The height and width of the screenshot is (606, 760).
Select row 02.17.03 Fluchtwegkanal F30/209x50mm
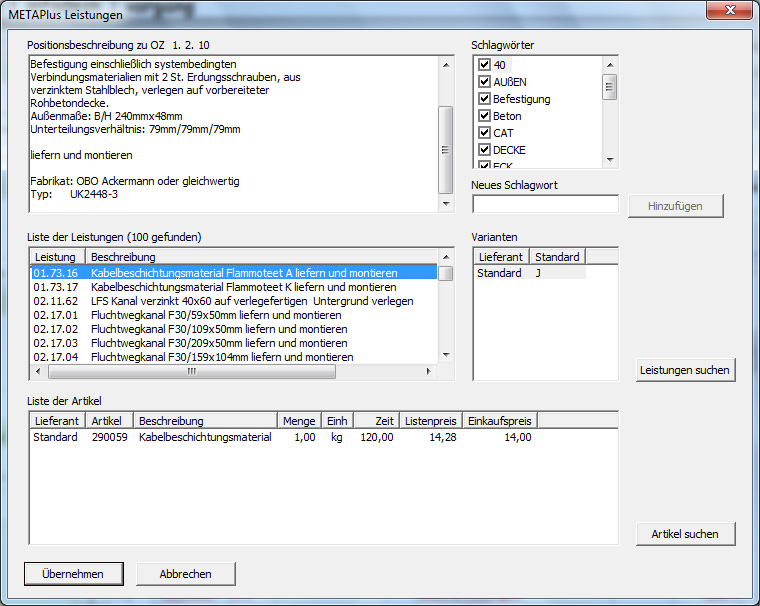point(234,343)
